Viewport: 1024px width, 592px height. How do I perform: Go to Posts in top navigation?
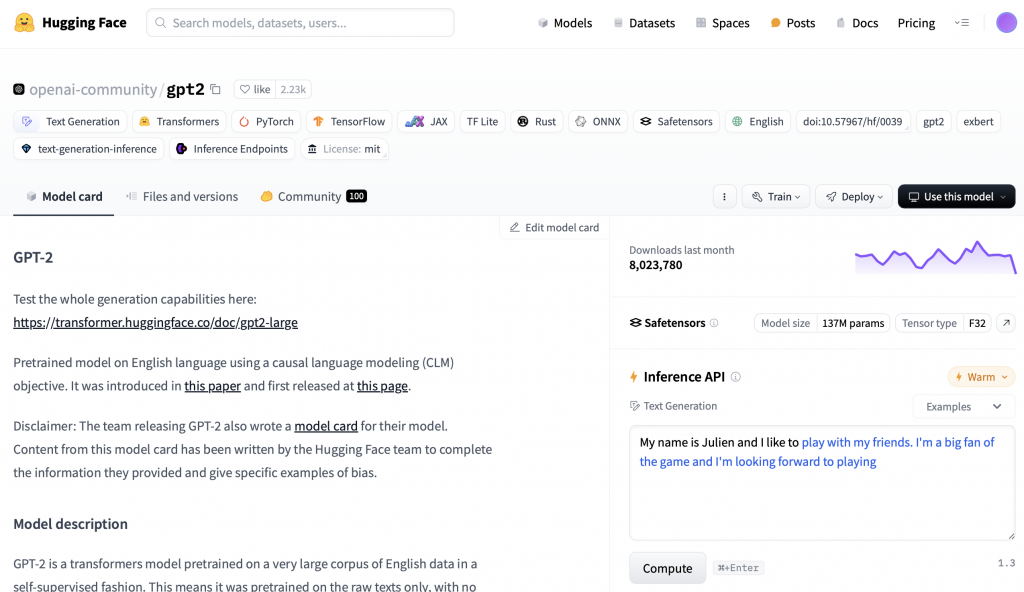(x=793, y=23)
